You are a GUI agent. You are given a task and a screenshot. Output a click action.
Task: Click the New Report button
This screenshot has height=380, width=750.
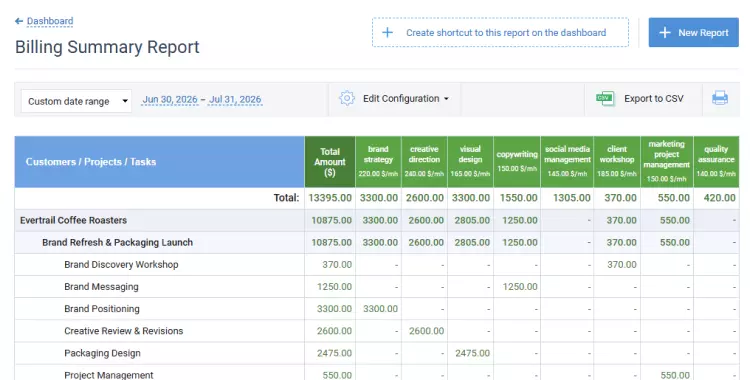click(694, 33)
